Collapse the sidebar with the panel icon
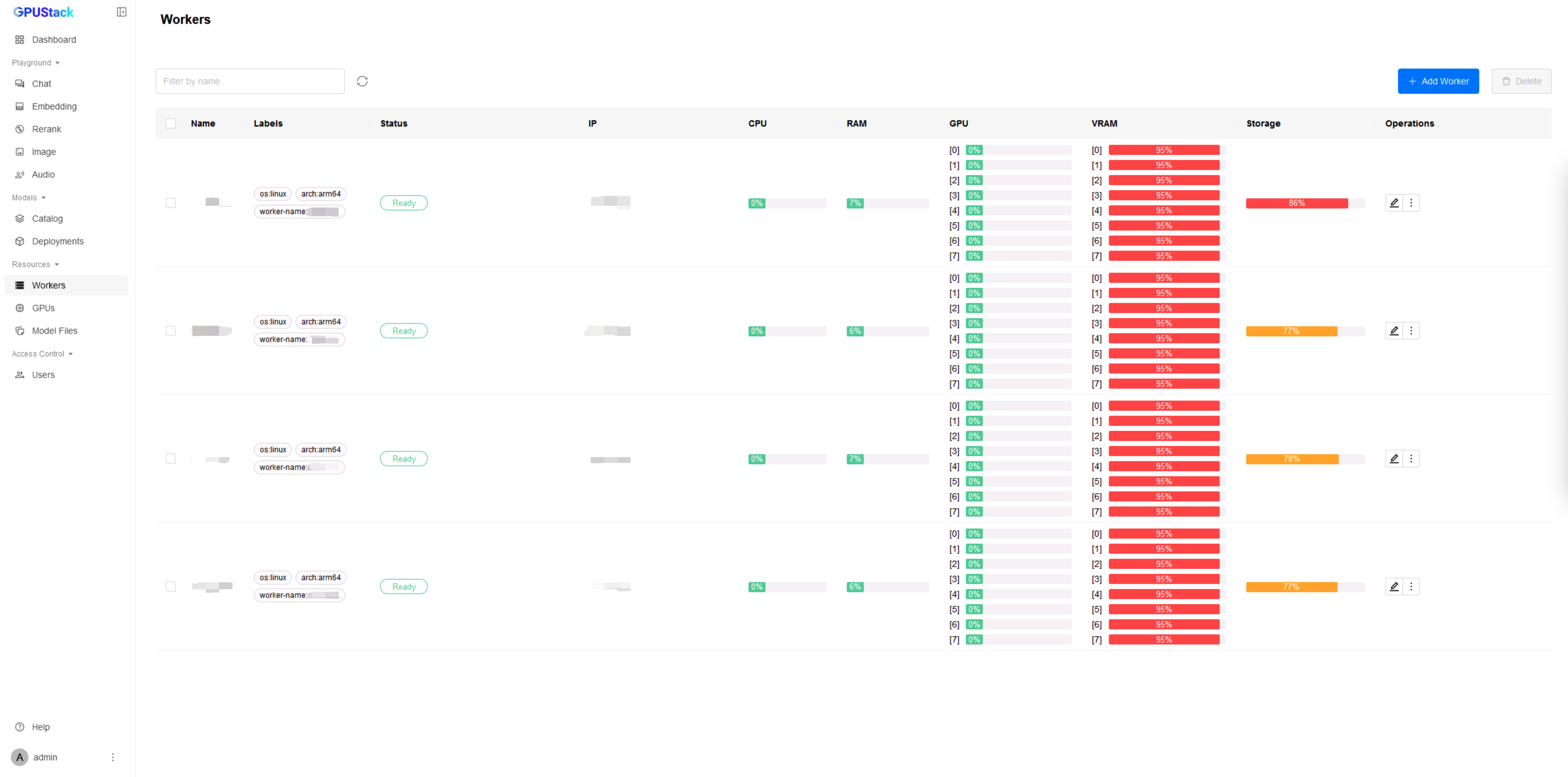This screenshot has height=777, width=1568. coord(121,12)
